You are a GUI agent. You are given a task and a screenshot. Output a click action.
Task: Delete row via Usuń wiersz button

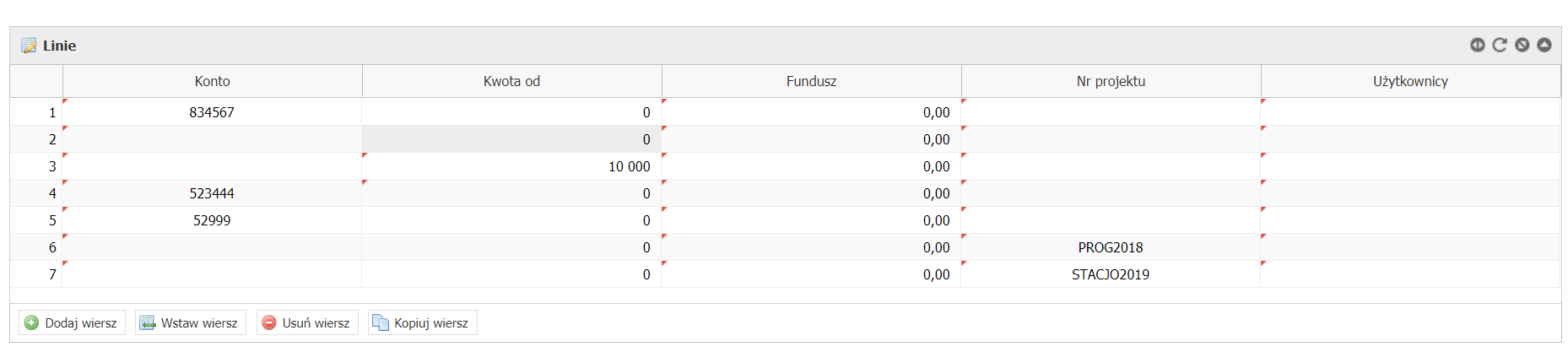[307, 322]
